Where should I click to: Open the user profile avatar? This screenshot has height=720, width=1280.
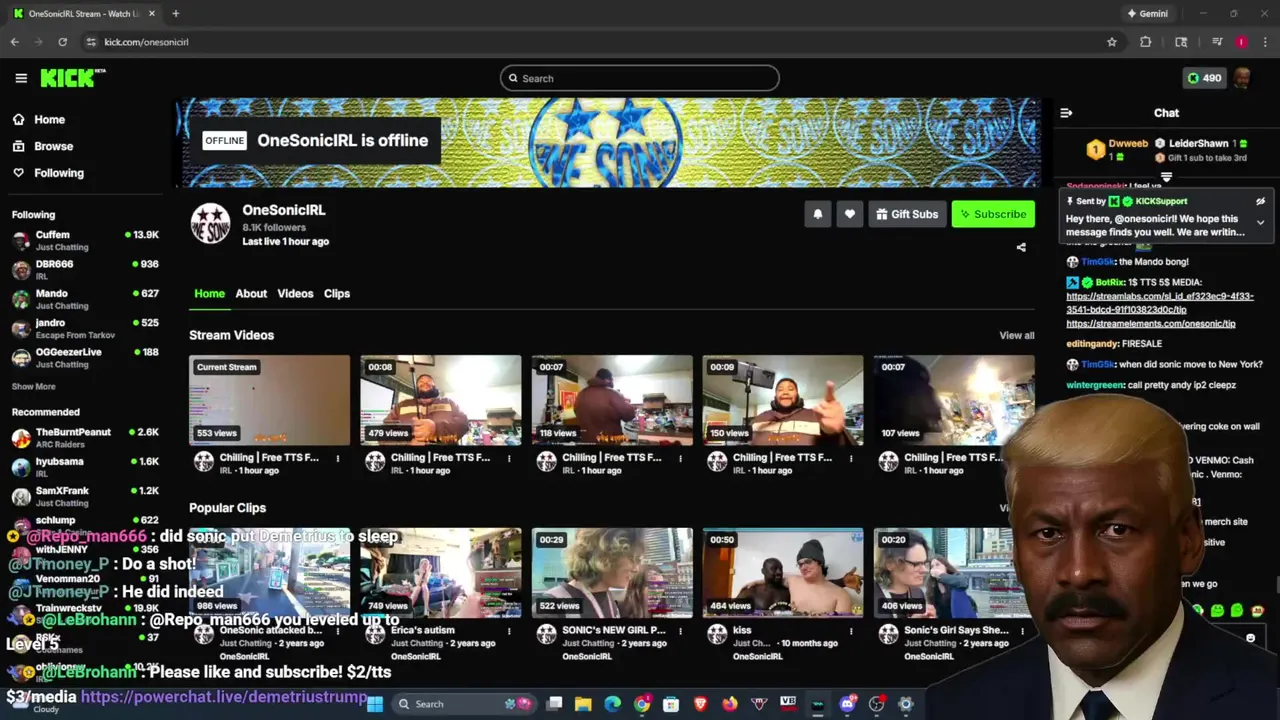click(1241, 78)
